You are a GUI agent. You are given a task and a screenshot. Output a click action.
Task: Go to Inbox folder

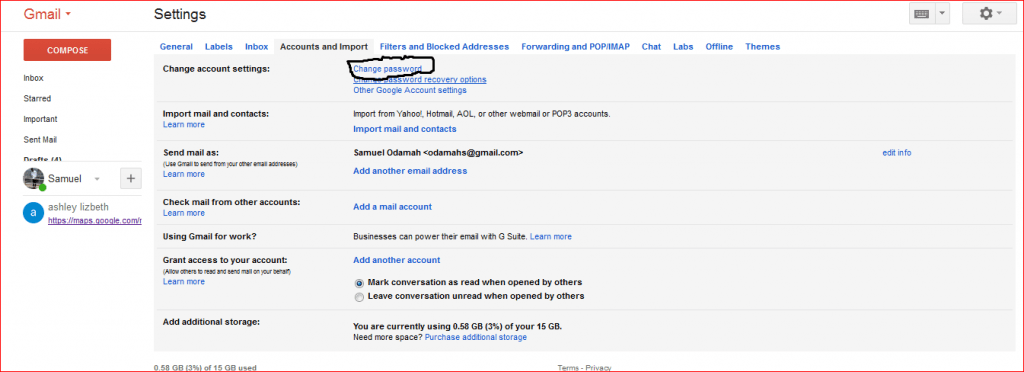pyautogui.click(x=33, y=78)
